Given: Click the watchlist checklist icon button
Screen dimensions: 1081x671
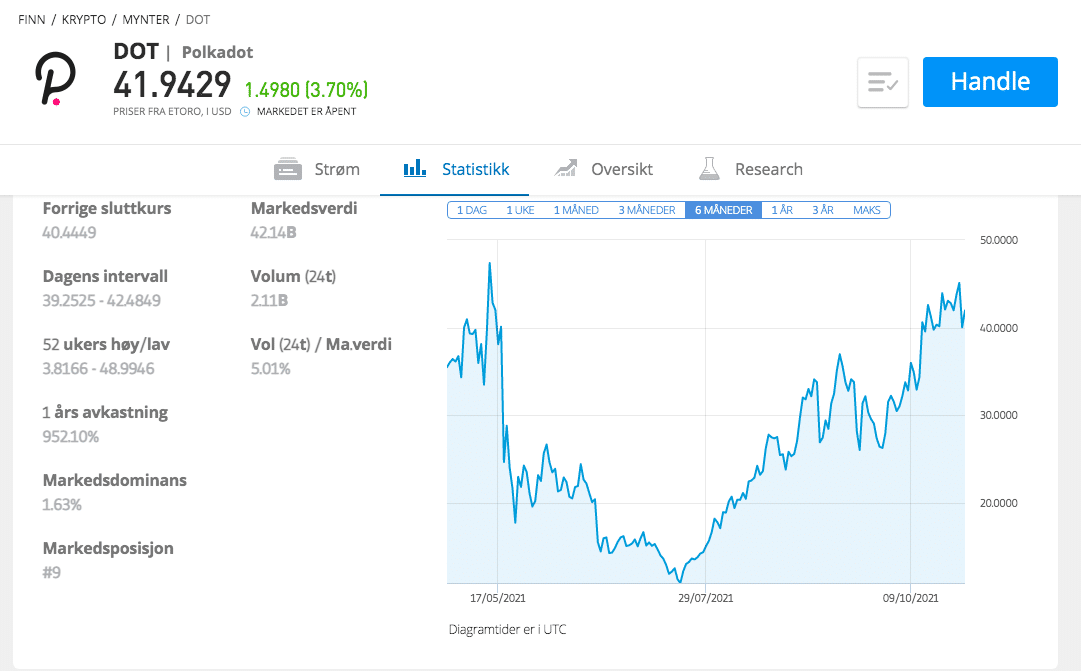Looking at the screenshot, I should (x=883, y=82).
